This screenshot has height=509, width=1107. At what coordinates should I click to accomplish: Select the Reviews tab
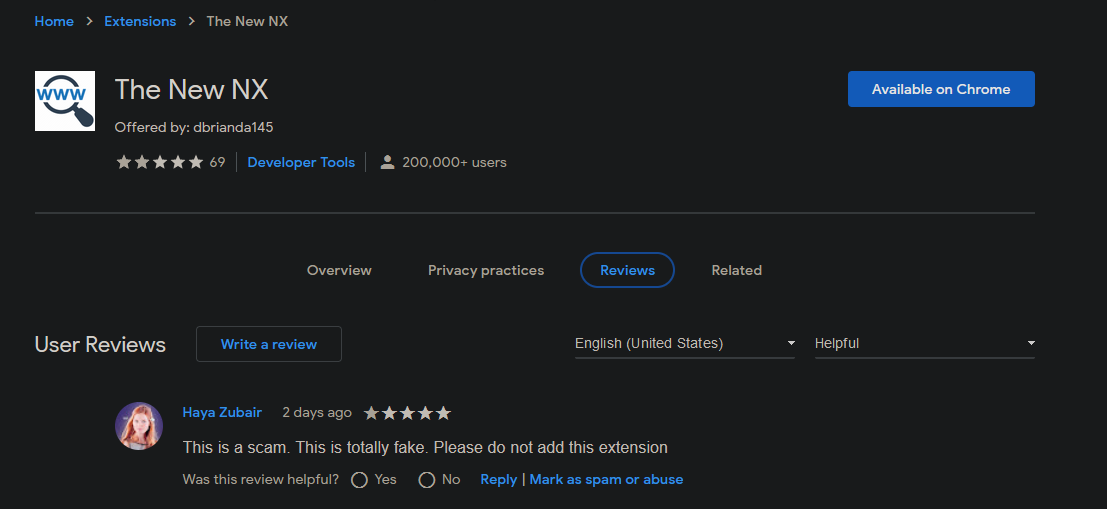[627, 270]
